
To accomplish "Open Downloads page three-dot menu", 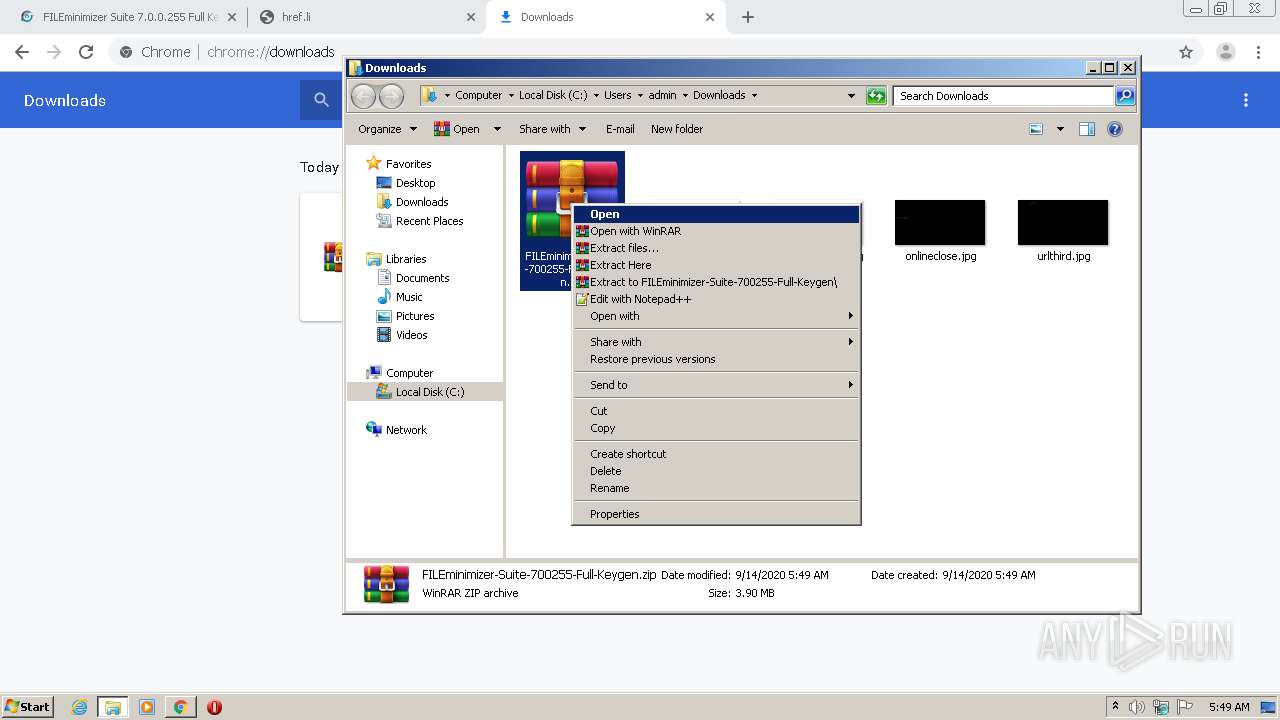I will 1246,100.
